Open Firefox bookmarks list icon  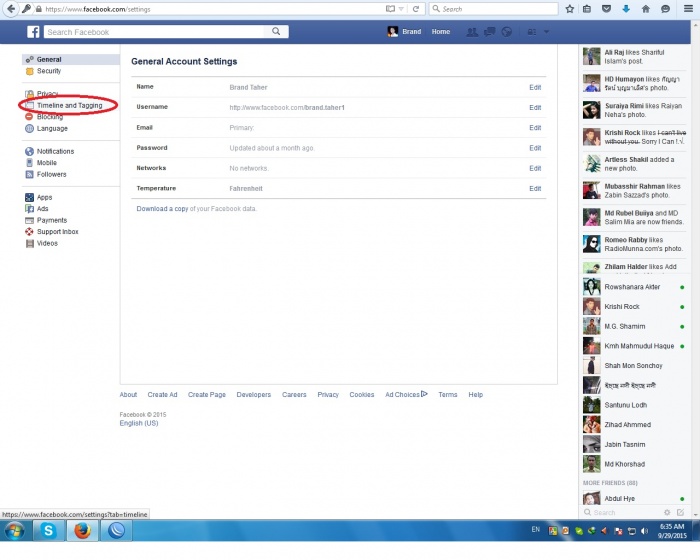[x=587, y=9]
